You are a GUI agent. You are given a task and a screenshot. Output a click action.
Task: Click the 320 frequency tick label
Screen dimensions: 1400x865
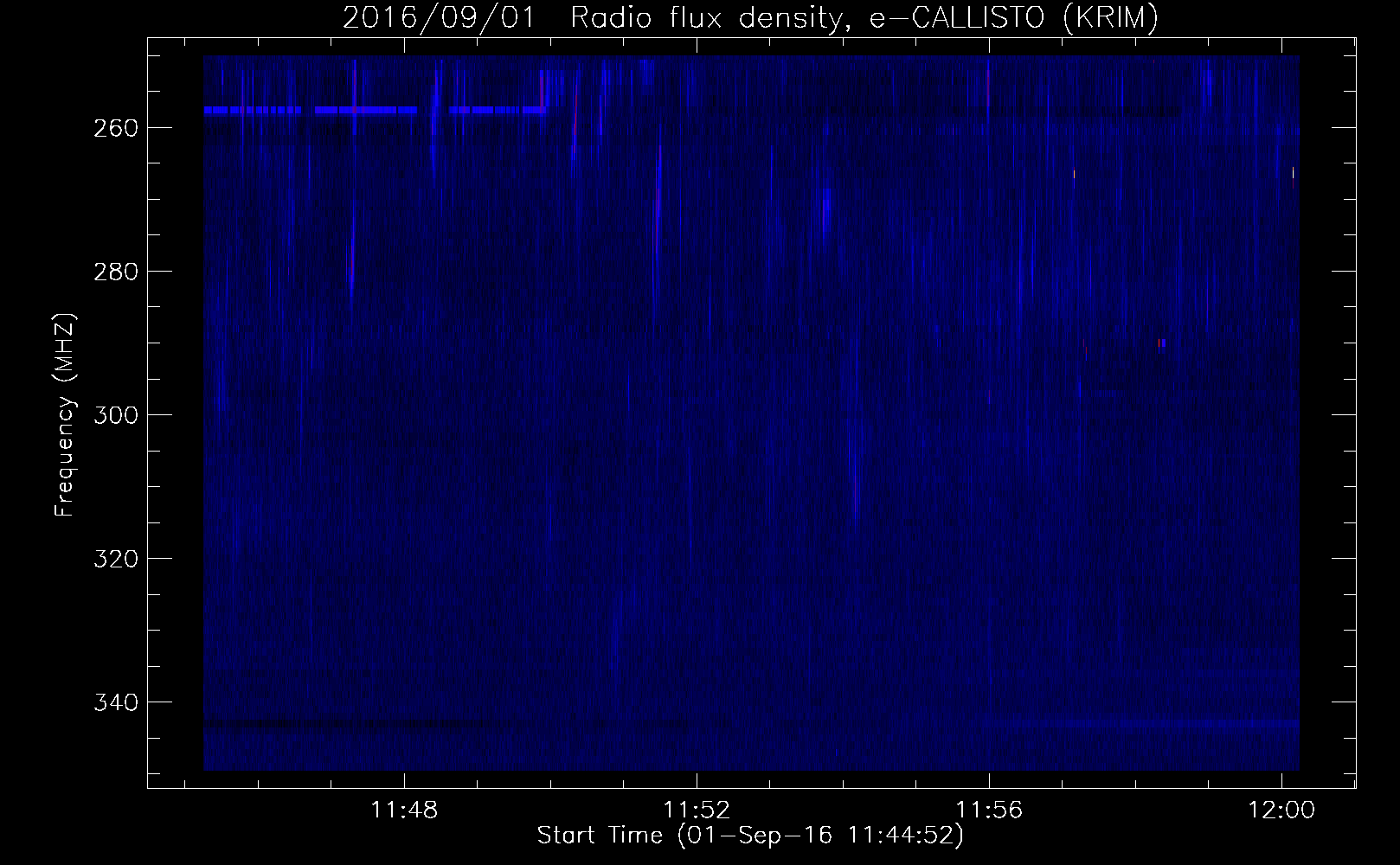click(x=114, y=559)
